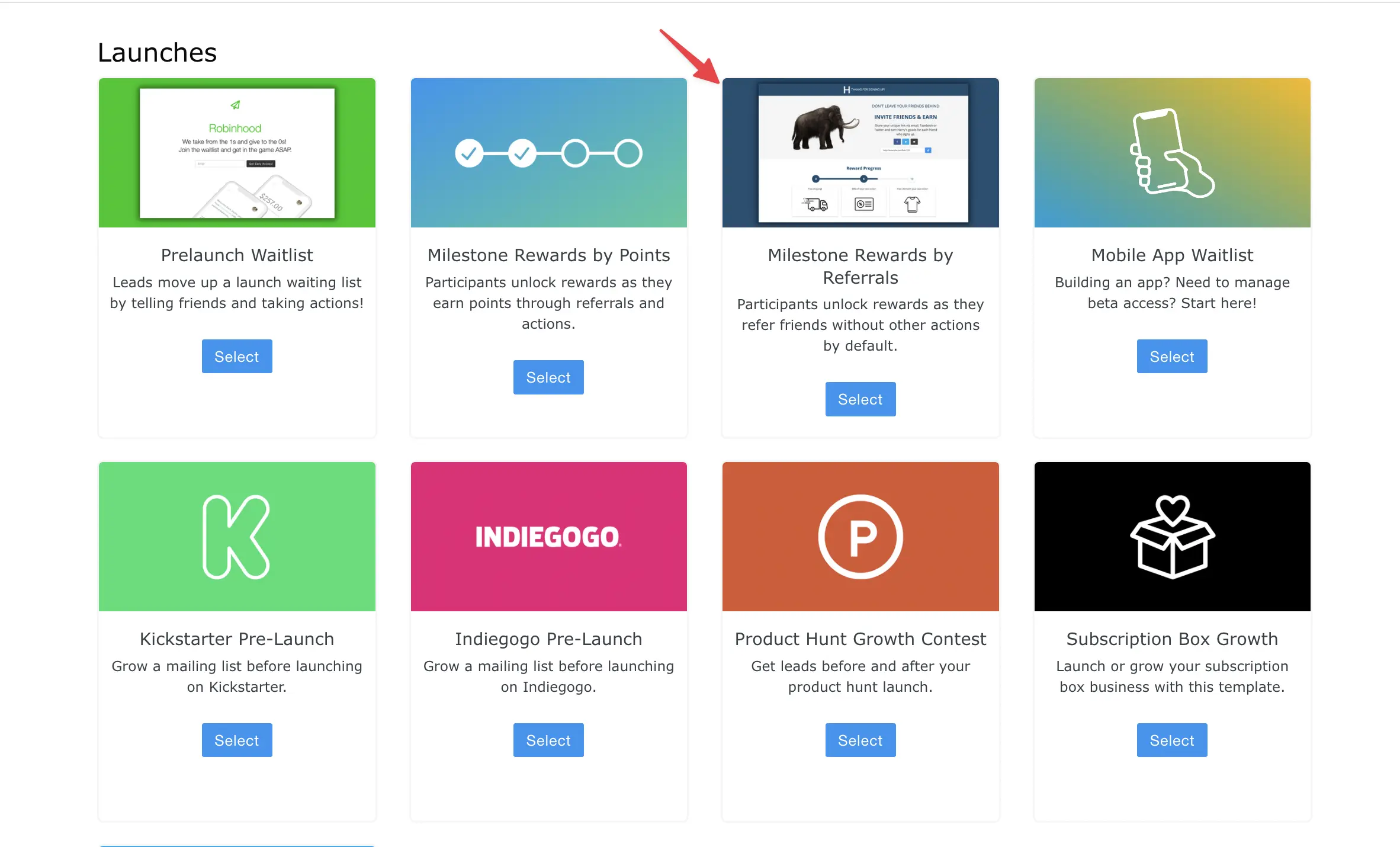This screenshot has height=847, width=1400.
Task: Click the milestone checkmark progress icon
Action: coord(548,153)
